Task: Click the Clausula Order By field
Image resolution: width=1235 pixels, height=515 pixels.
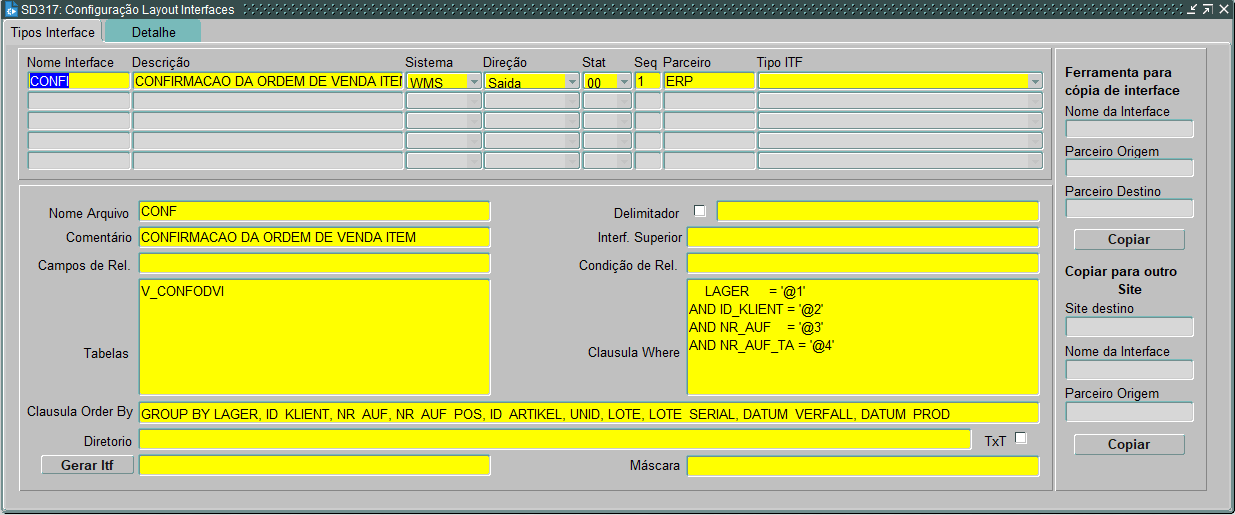Action: point(589,413)
